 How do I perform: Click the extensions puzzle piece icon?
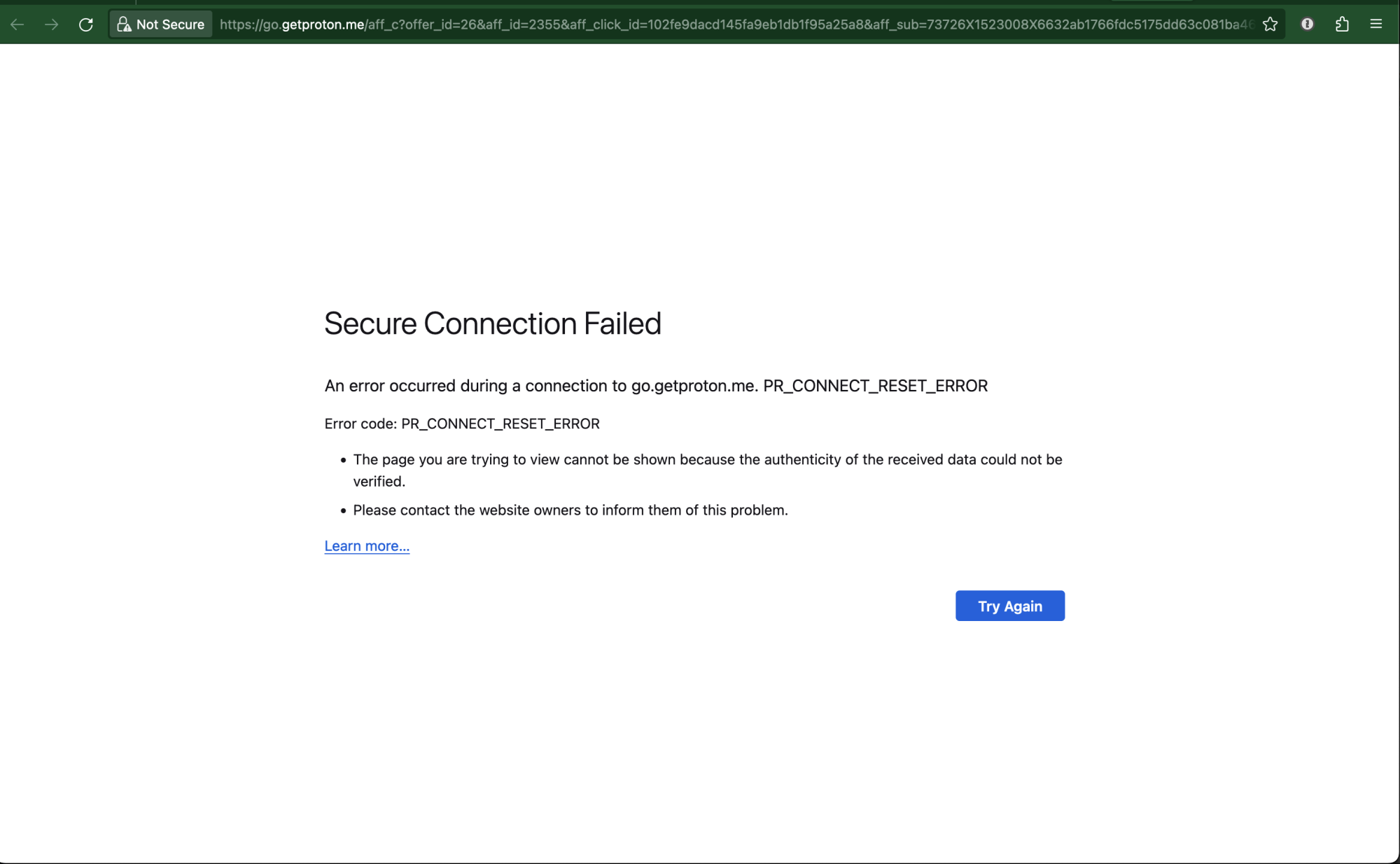(1342, 24)
